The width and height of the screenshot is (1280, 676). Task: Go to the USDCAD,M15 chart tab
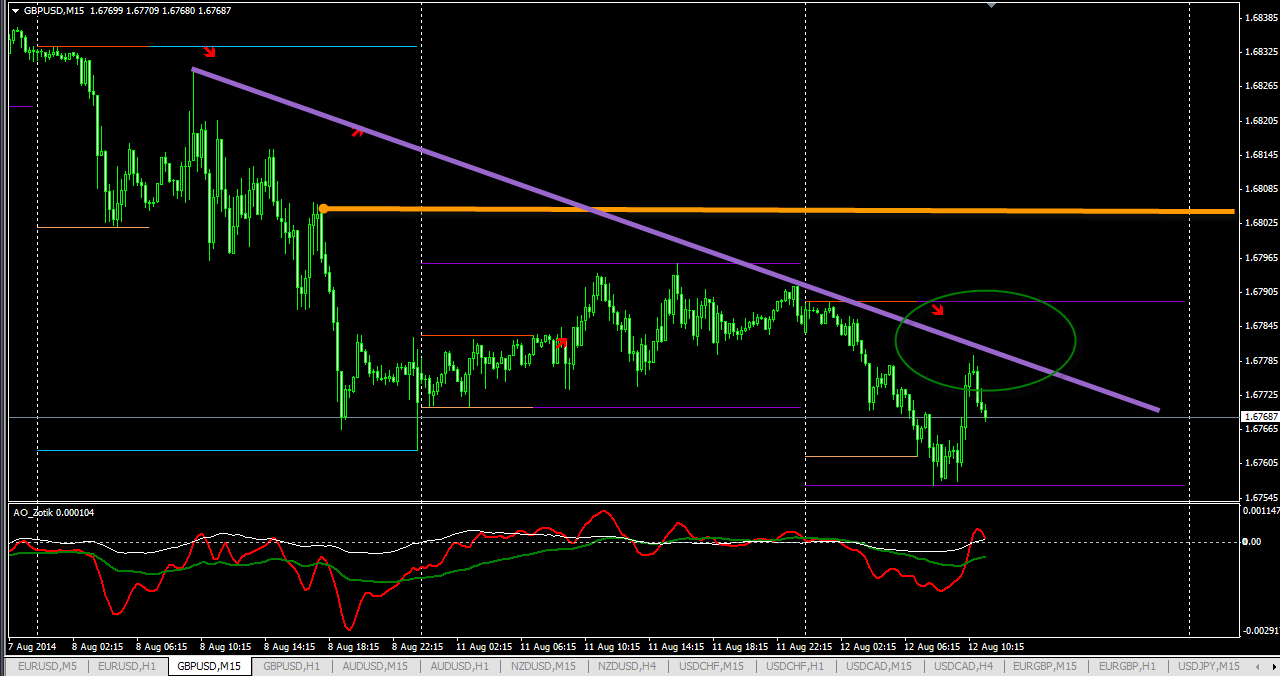(878, 666)
